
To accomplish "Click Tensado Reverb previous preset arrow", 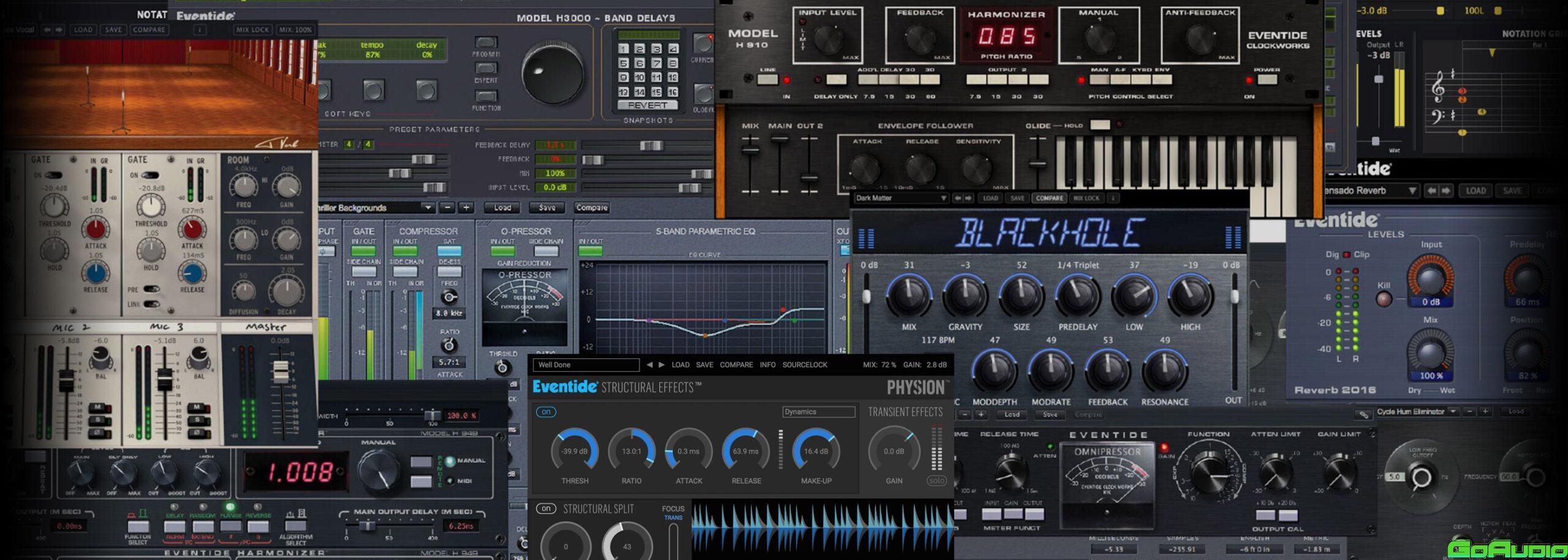I will point(1431,191).
